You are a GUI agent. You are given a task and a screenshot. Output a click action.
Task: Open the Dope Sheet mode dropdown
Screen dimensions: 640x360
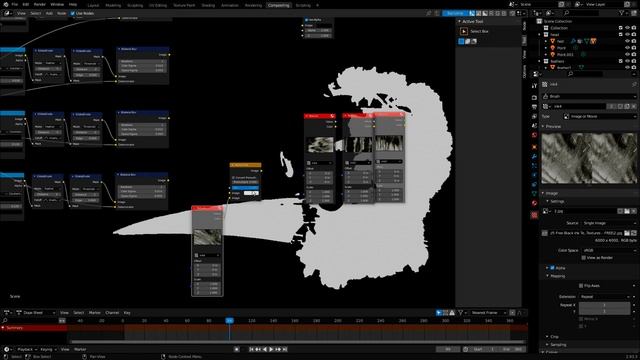click(36, 313)
